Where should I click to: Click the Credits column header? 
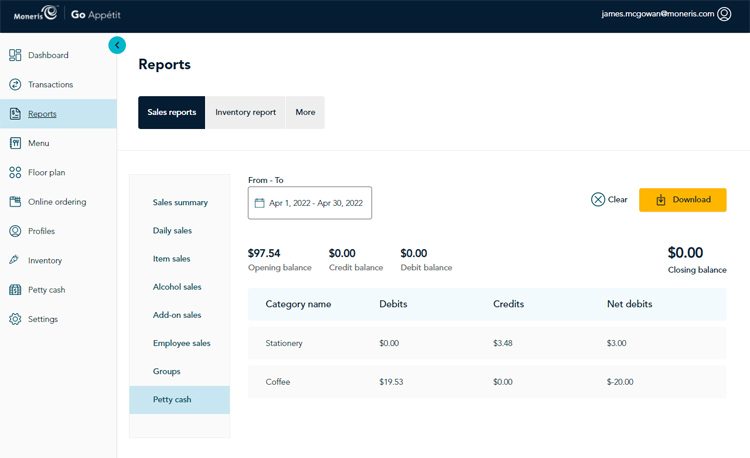[x=508, y=304]
